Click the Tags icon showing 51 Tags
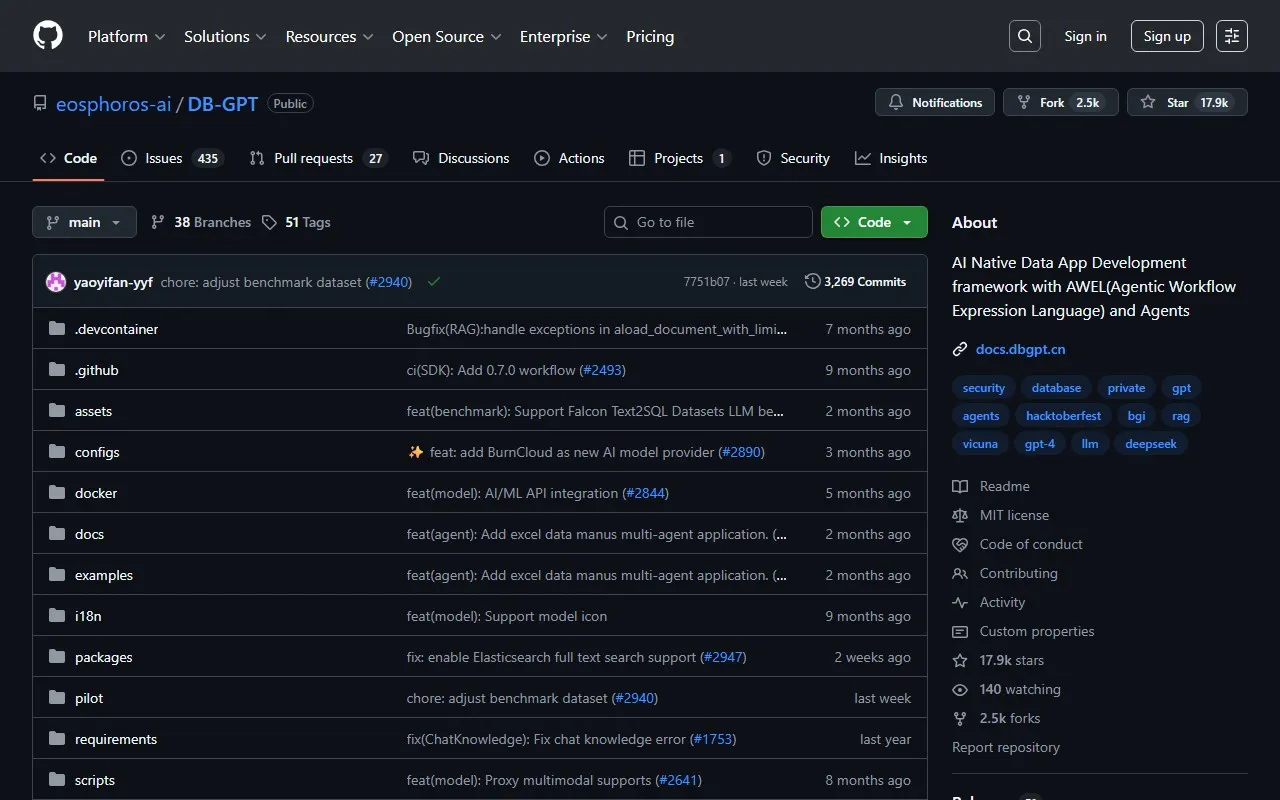Image resolution: width=1280 pixels, height=800 pixels. coord(269,222)
